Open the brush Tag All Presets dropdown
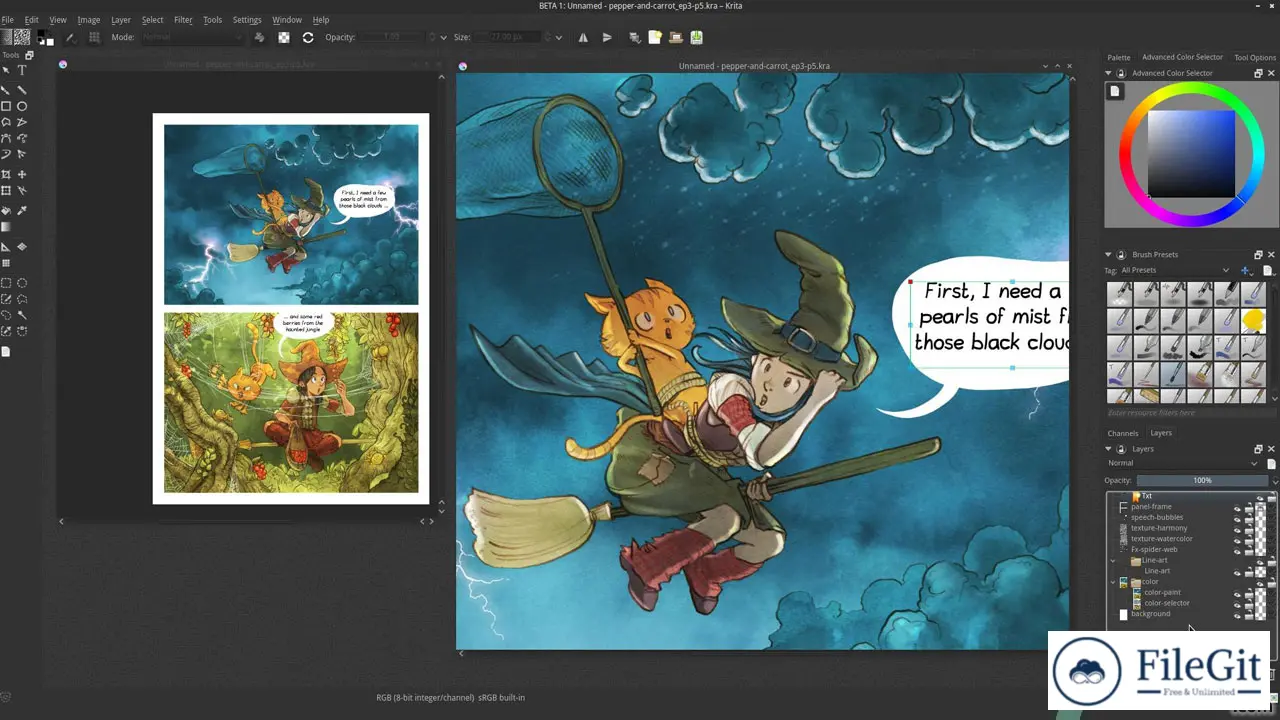Viewport: 1280px width, 720px height. (x=1175, y=270)
